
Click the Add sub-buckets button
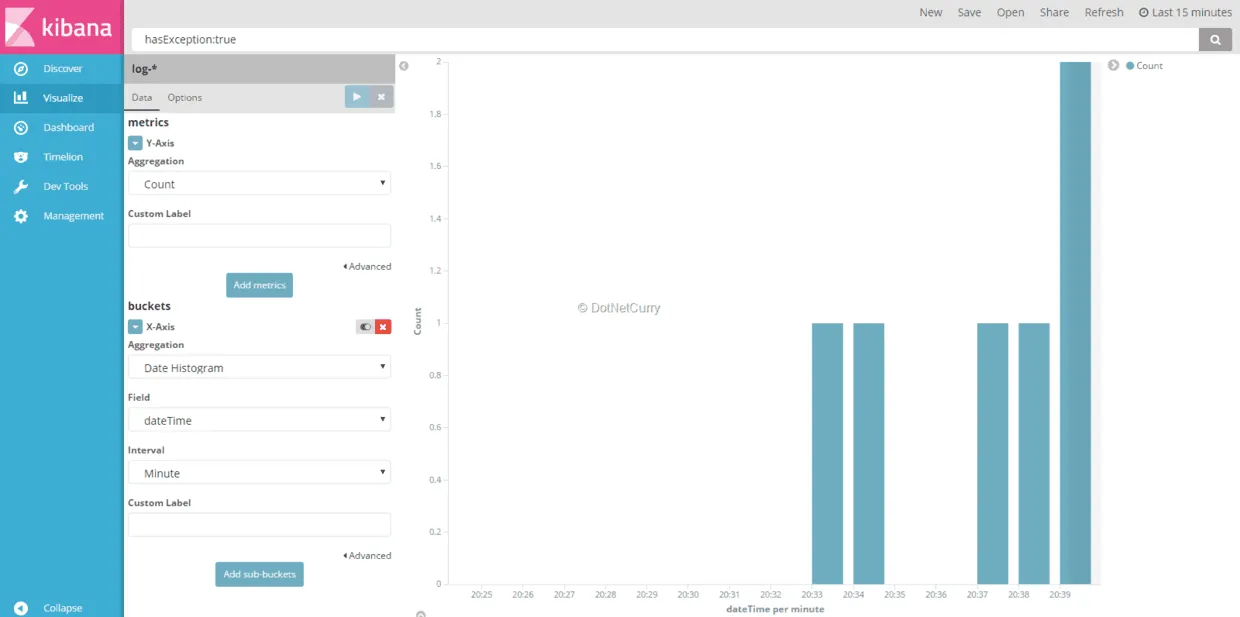pyautogui.click(x=259, y=574)
